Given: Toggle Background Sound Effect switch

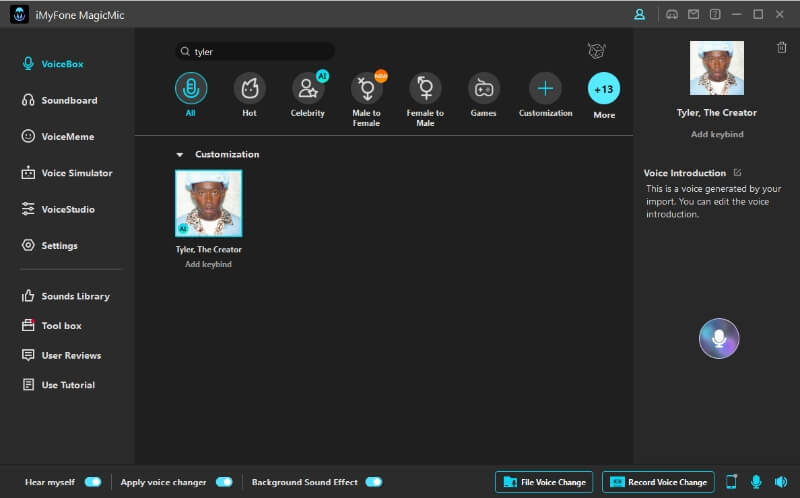Looking at the screenshot, I should (x=373, y=482).
